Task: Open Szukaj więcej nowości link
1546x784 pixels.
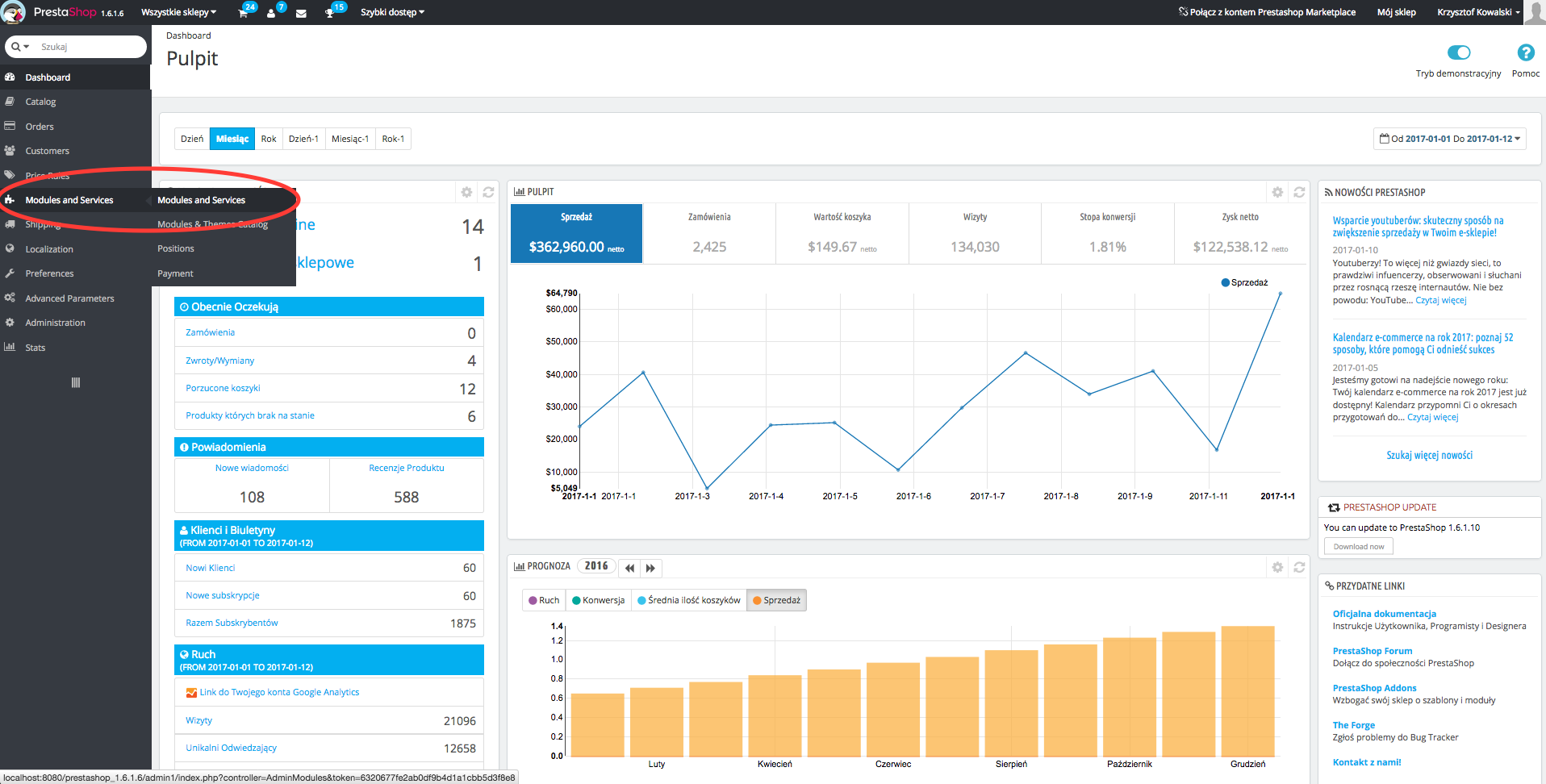Action: point(1429,456)
